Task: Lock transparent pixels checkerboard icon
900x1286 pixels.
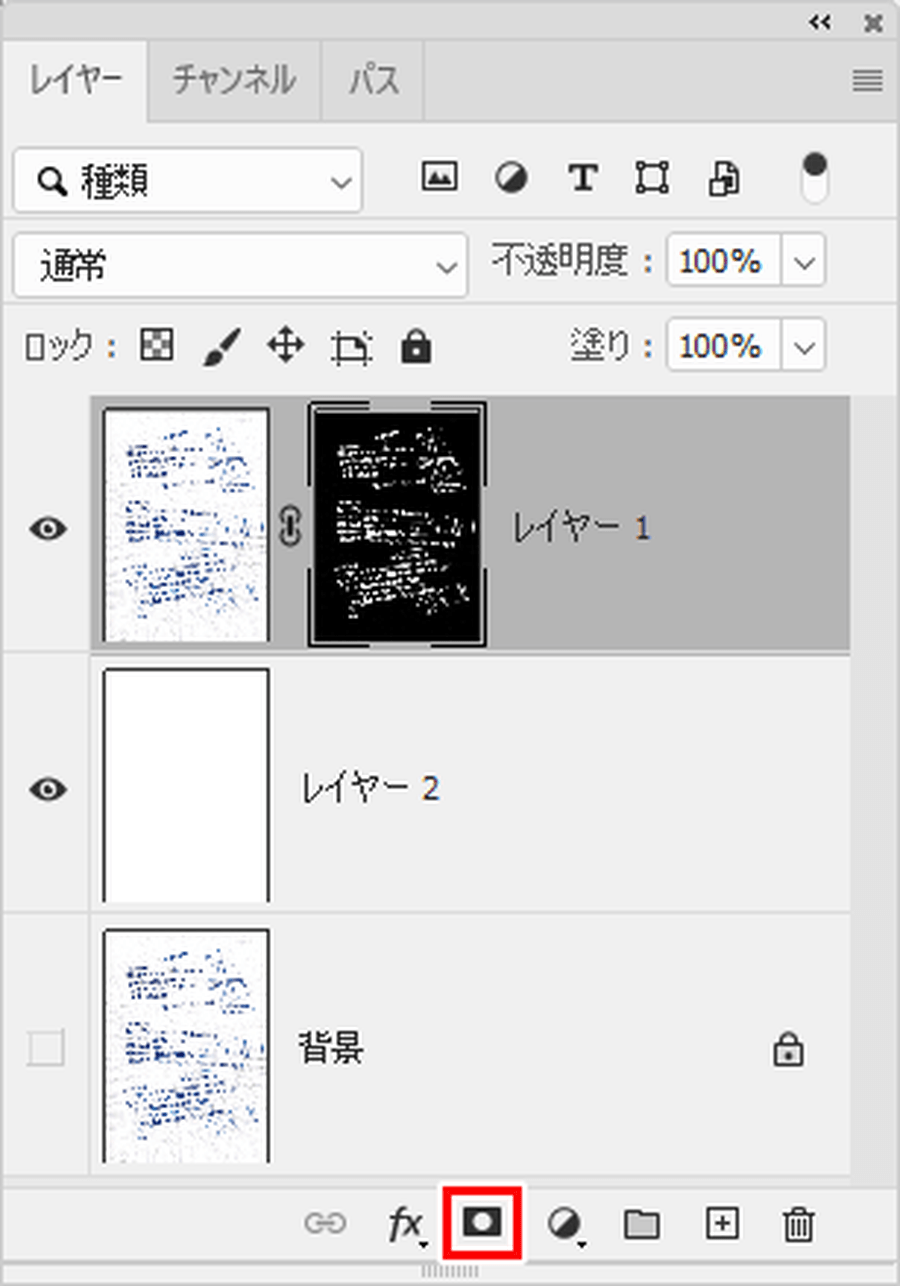Action: coord(156,346)
